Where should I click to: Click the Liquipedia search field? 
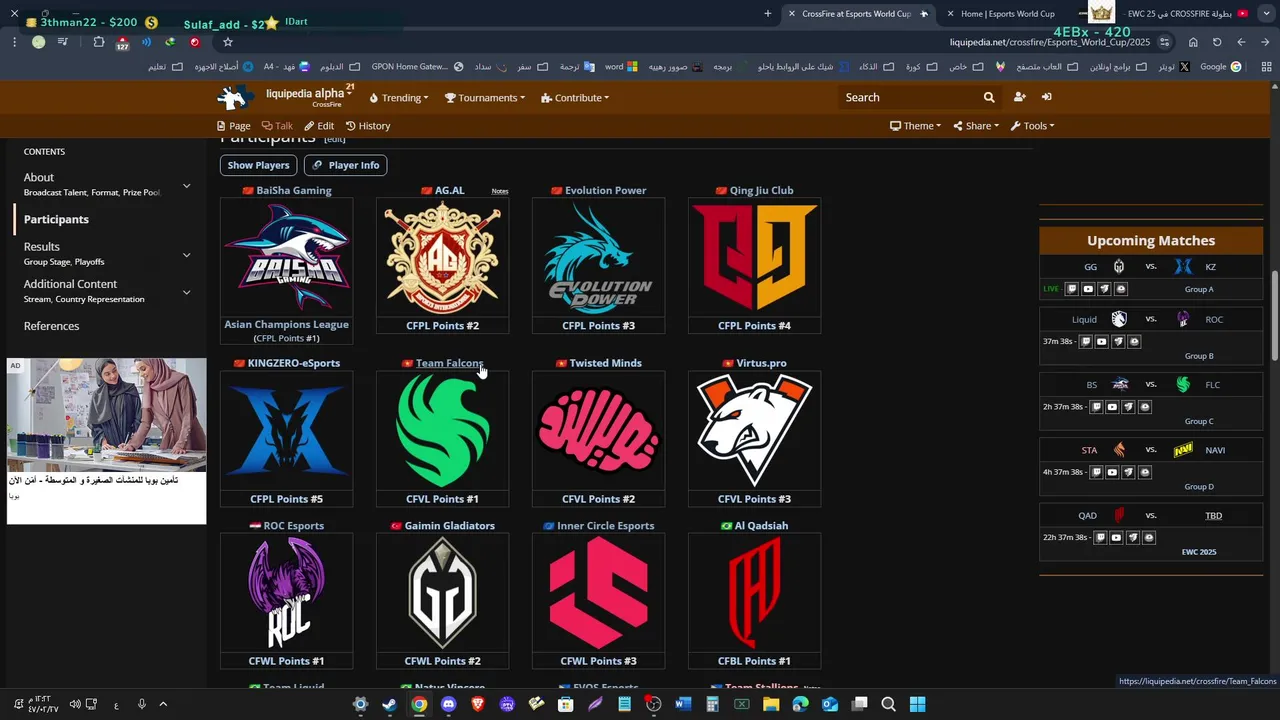point(908,97)
